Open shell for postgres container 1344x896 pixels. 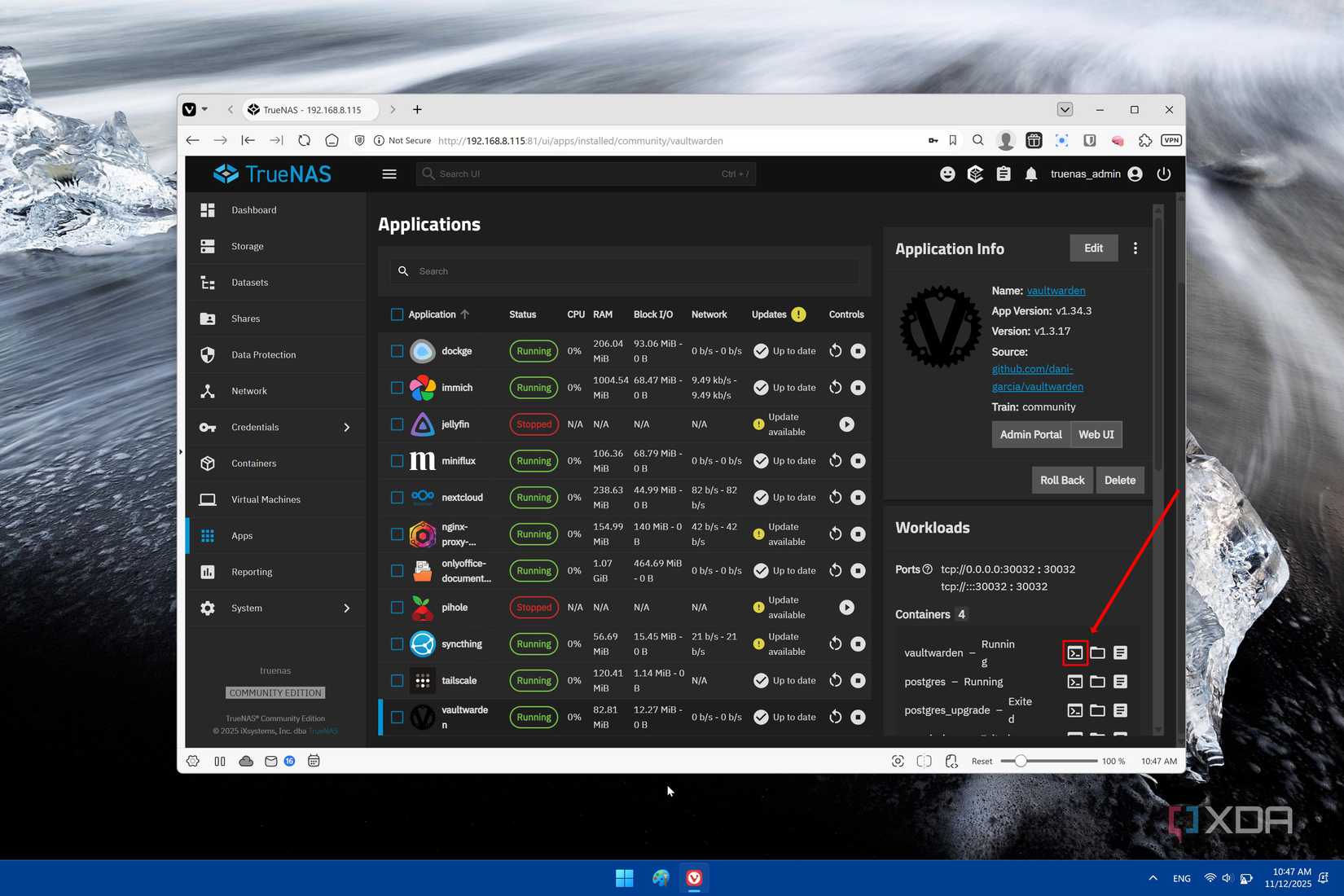click(x=1075, y=682)
